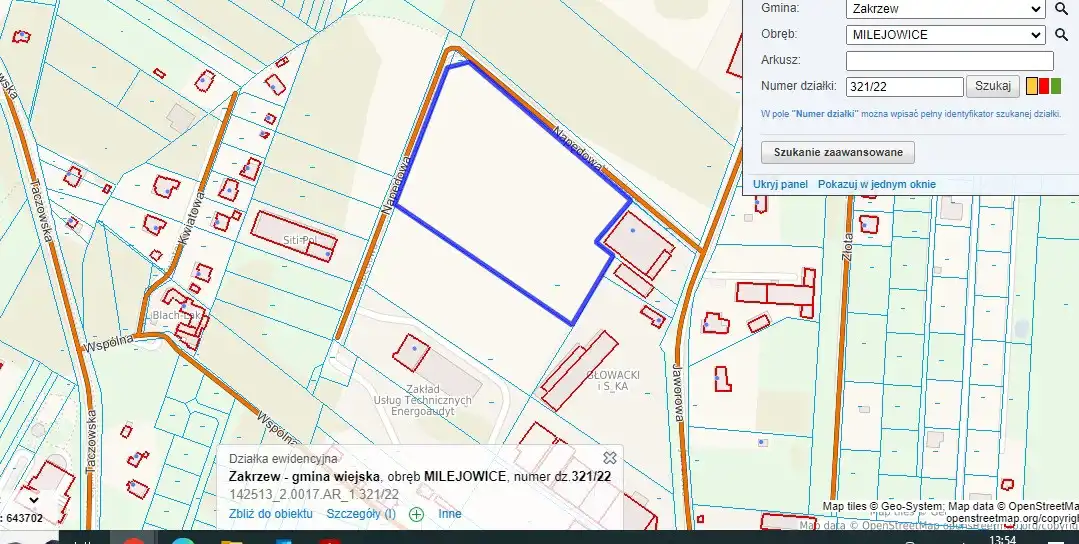Click the small chevron icon above coordinates
The image size is (1079, 544).
pyautogui.click(x=34, y=499)
